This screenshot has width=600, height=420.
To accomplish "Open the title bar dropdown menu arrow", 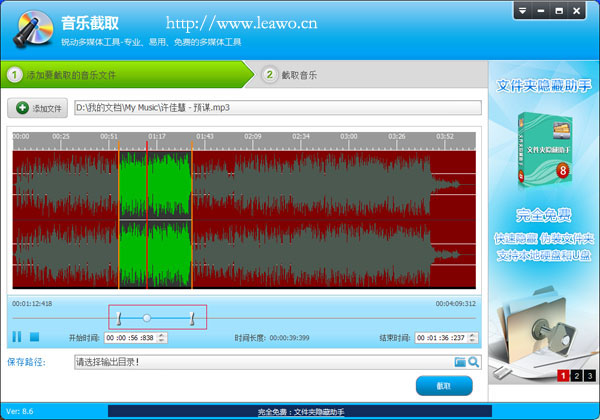I will coord(524,11).
